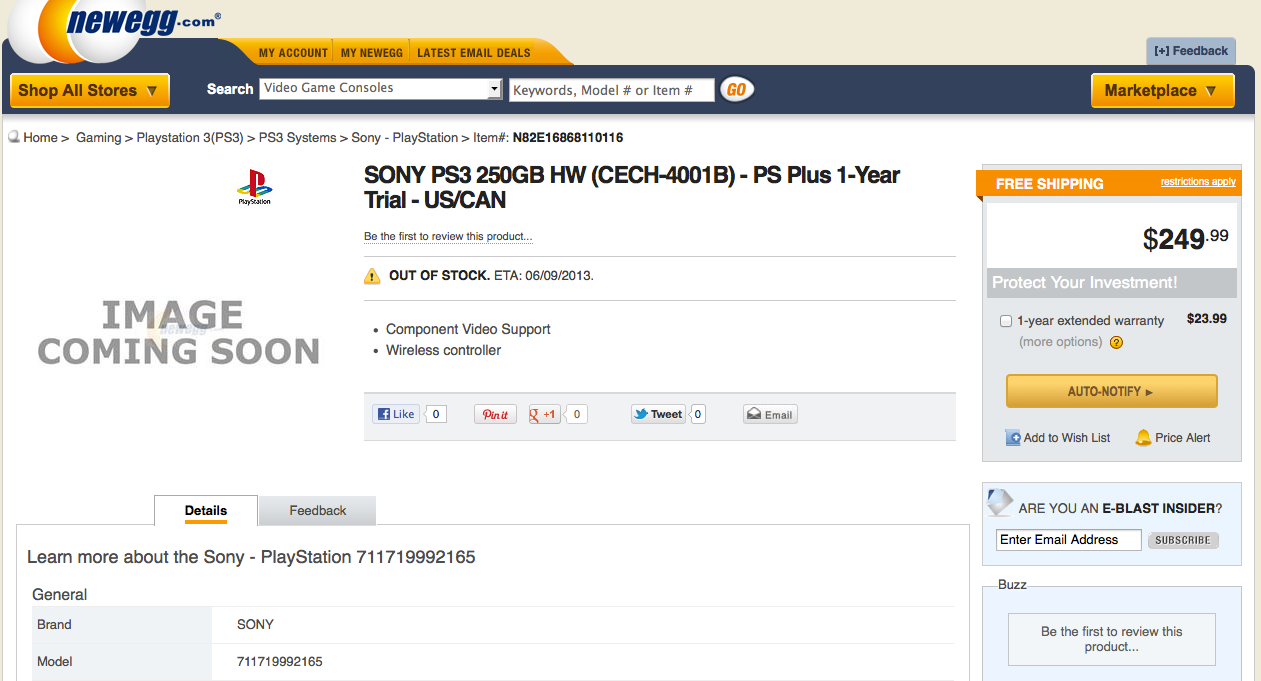
Task: Click the Tweet count box
Action: pos(698,414)
